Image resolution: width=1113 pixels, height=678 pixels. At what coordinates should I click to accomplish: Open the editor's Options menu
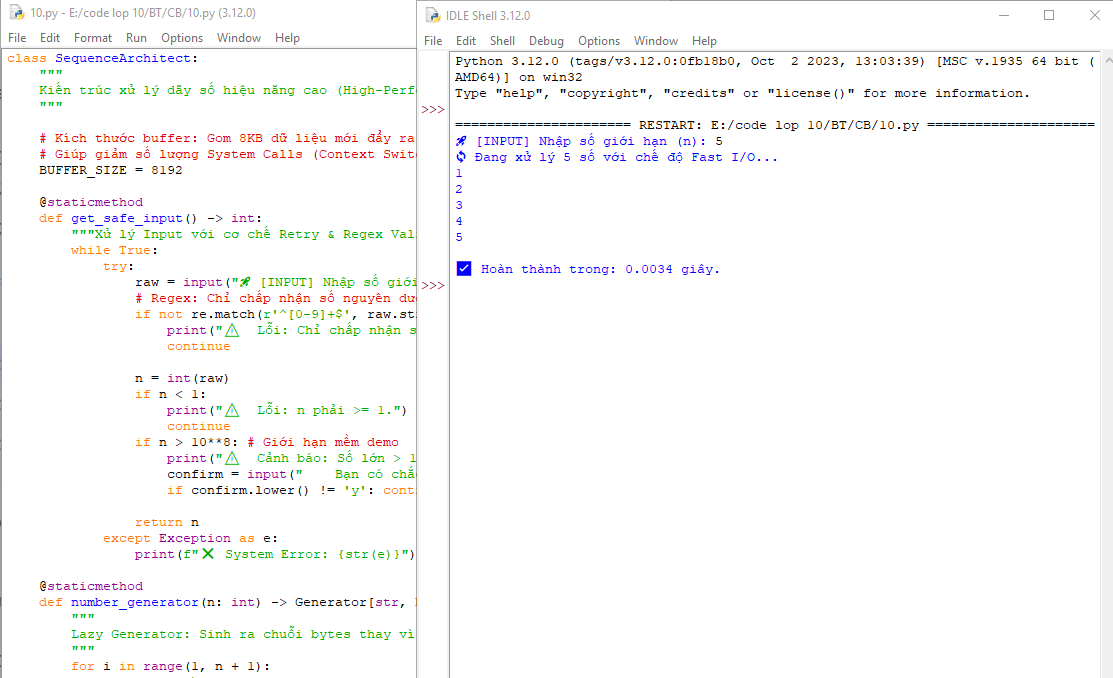(182, 38)
